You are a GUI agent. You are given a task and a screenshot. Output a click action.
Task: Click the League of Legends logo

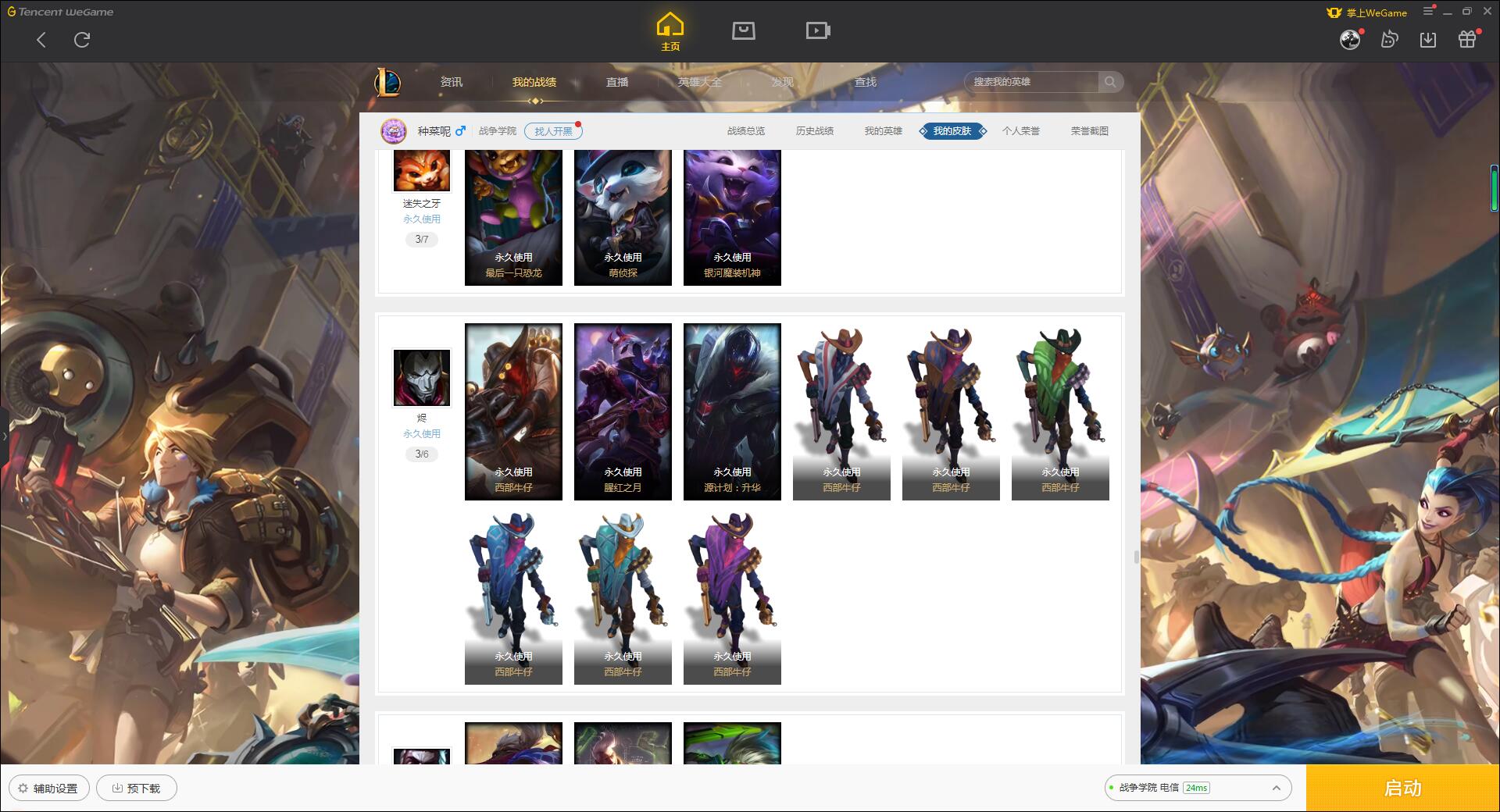(x=387, y=82)
